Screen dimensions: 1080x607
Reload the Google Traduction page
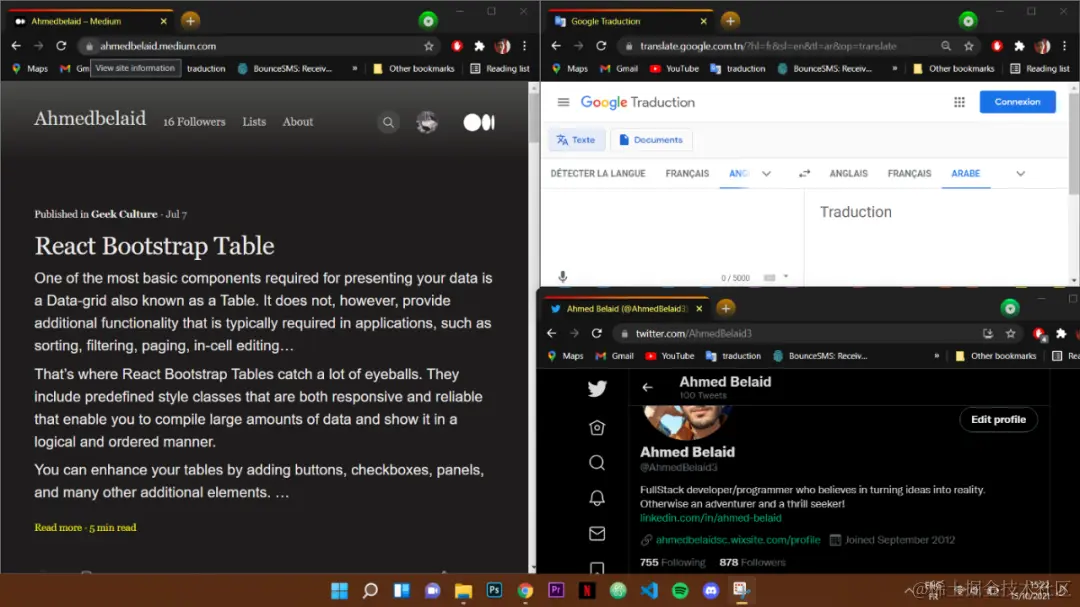click(601, 45)
